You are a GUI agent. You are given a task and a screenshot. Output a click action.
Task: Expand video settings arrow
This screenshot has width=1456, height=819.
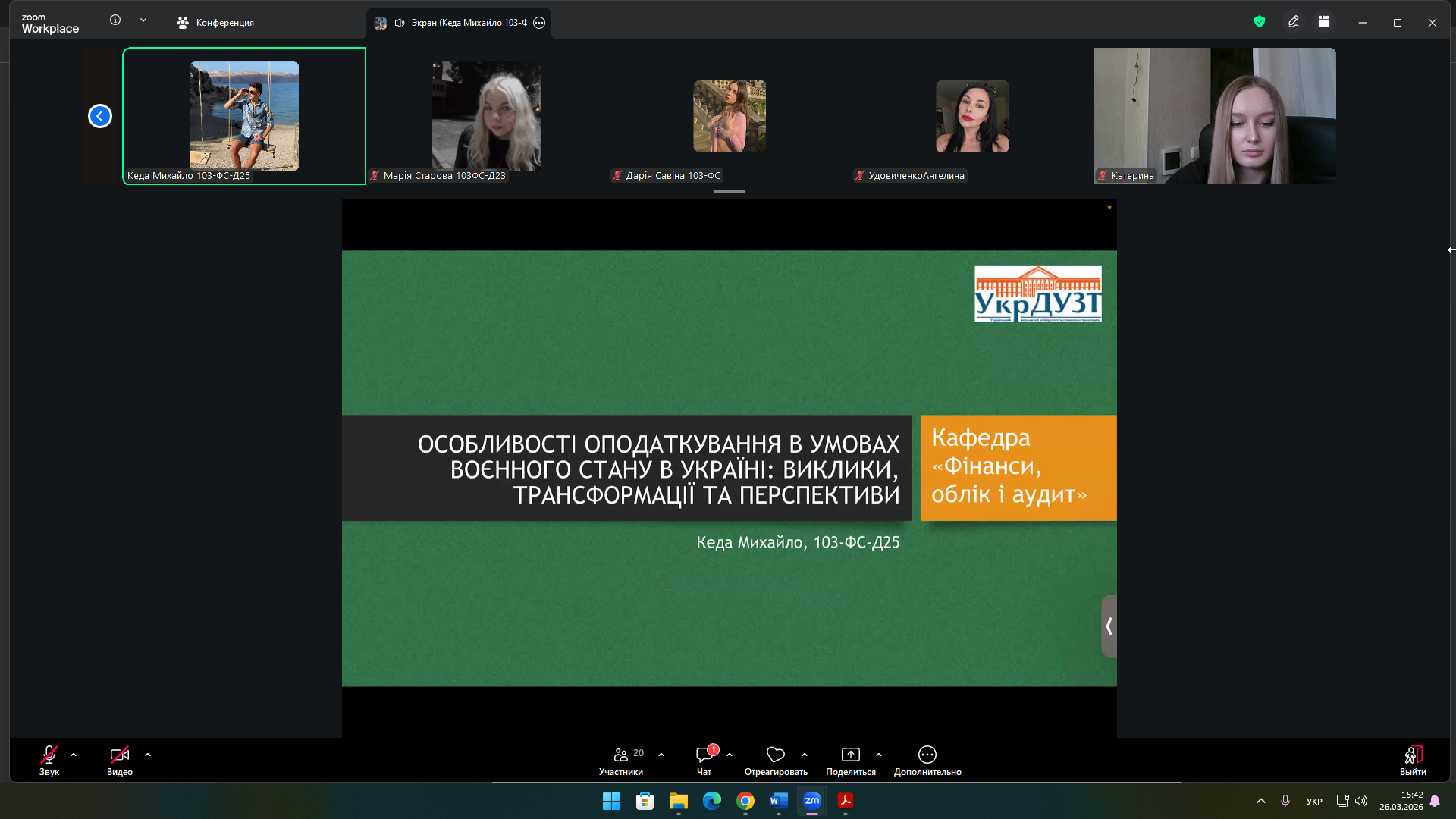(148, 755)
